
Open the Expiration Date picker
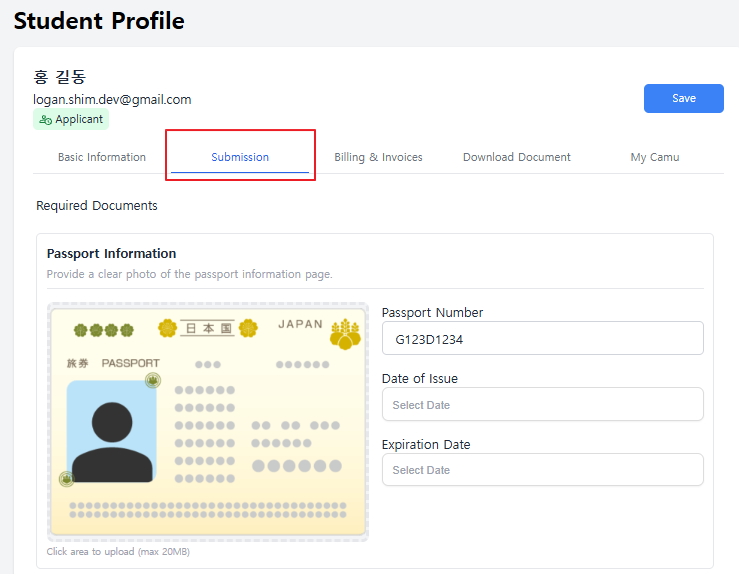pyautogui.click(x=542, y=470)
